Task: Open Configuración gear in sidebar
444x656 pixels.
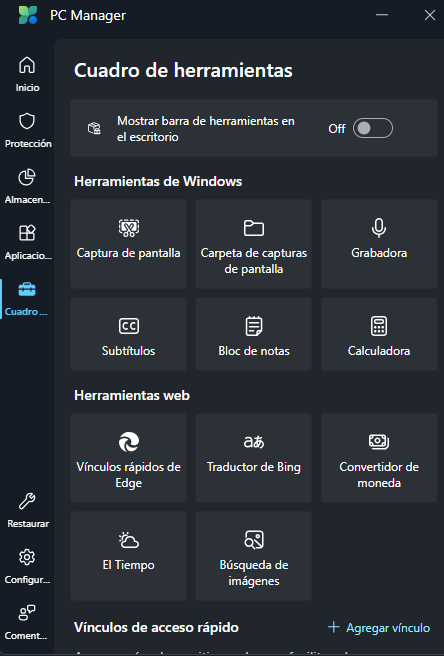Action: pos(27,566)
